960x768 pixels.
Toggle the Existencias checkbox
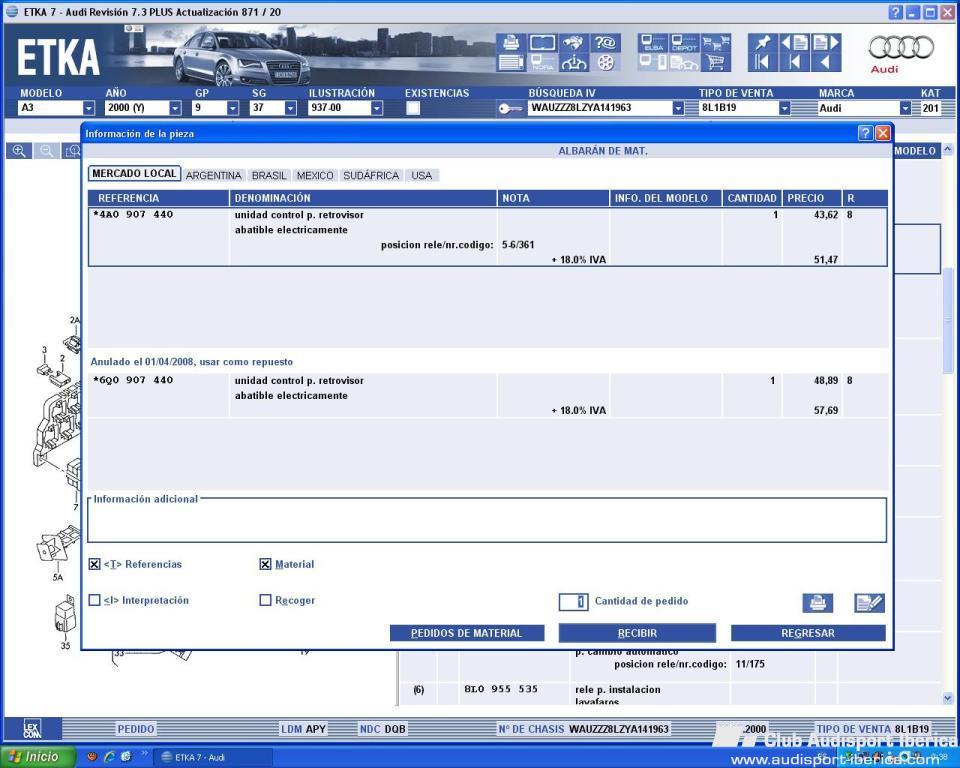pos(413,108)
